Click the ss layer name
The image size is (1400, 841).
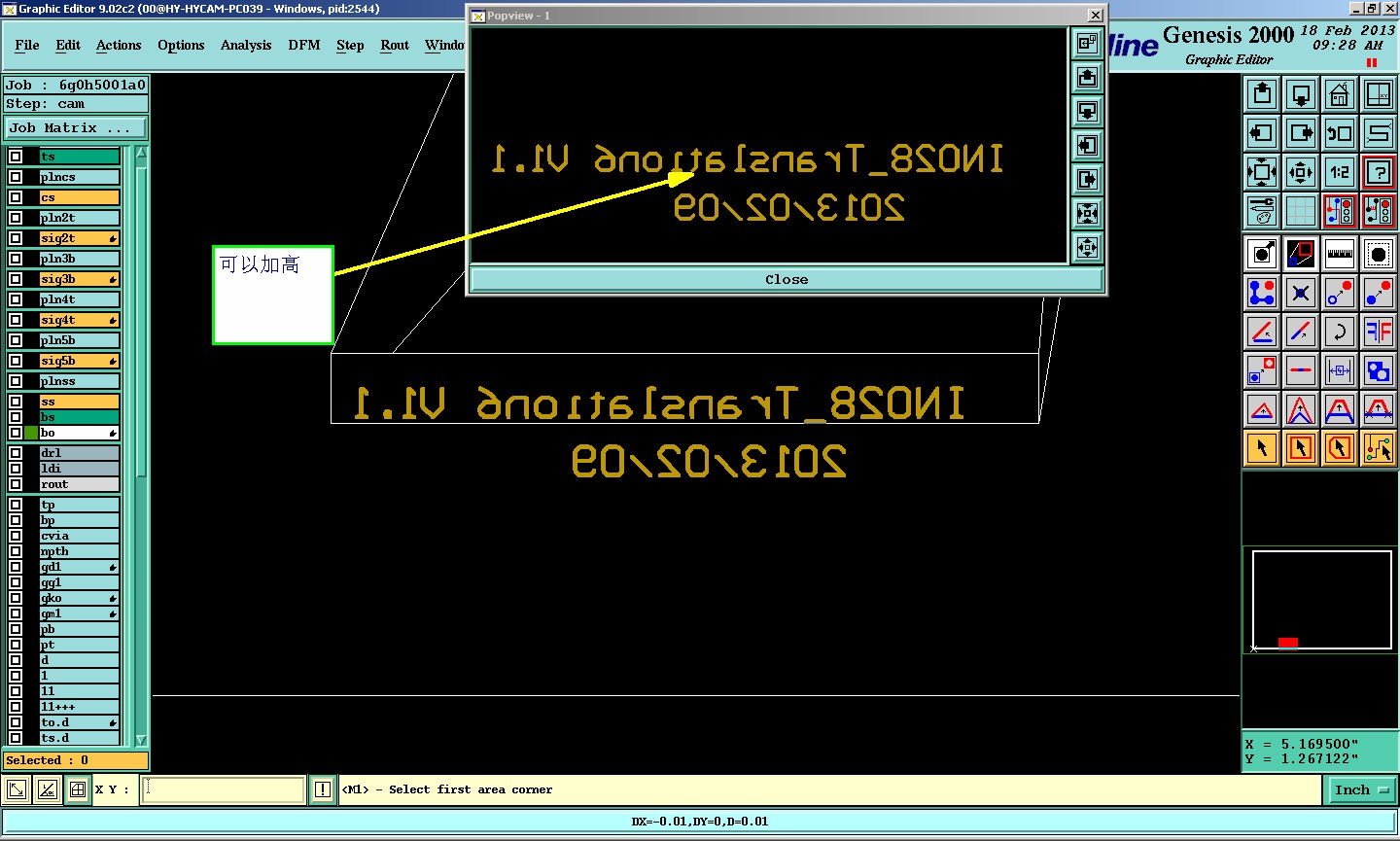coord(80,402)
